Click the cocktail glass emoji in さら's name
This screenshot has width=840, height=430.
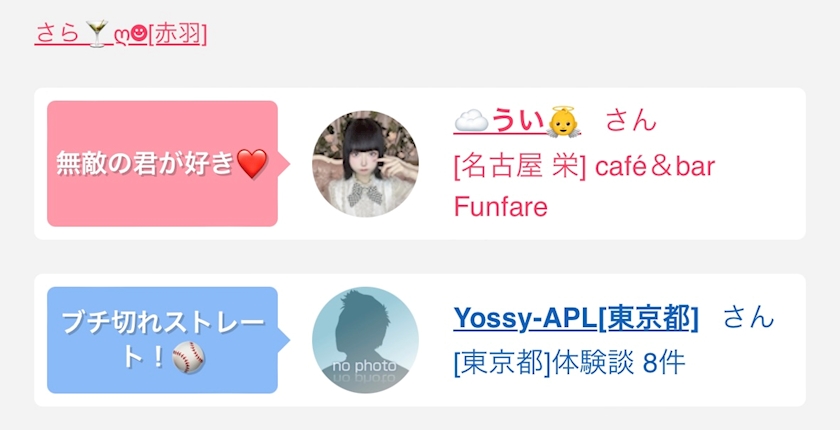[98, 34]
